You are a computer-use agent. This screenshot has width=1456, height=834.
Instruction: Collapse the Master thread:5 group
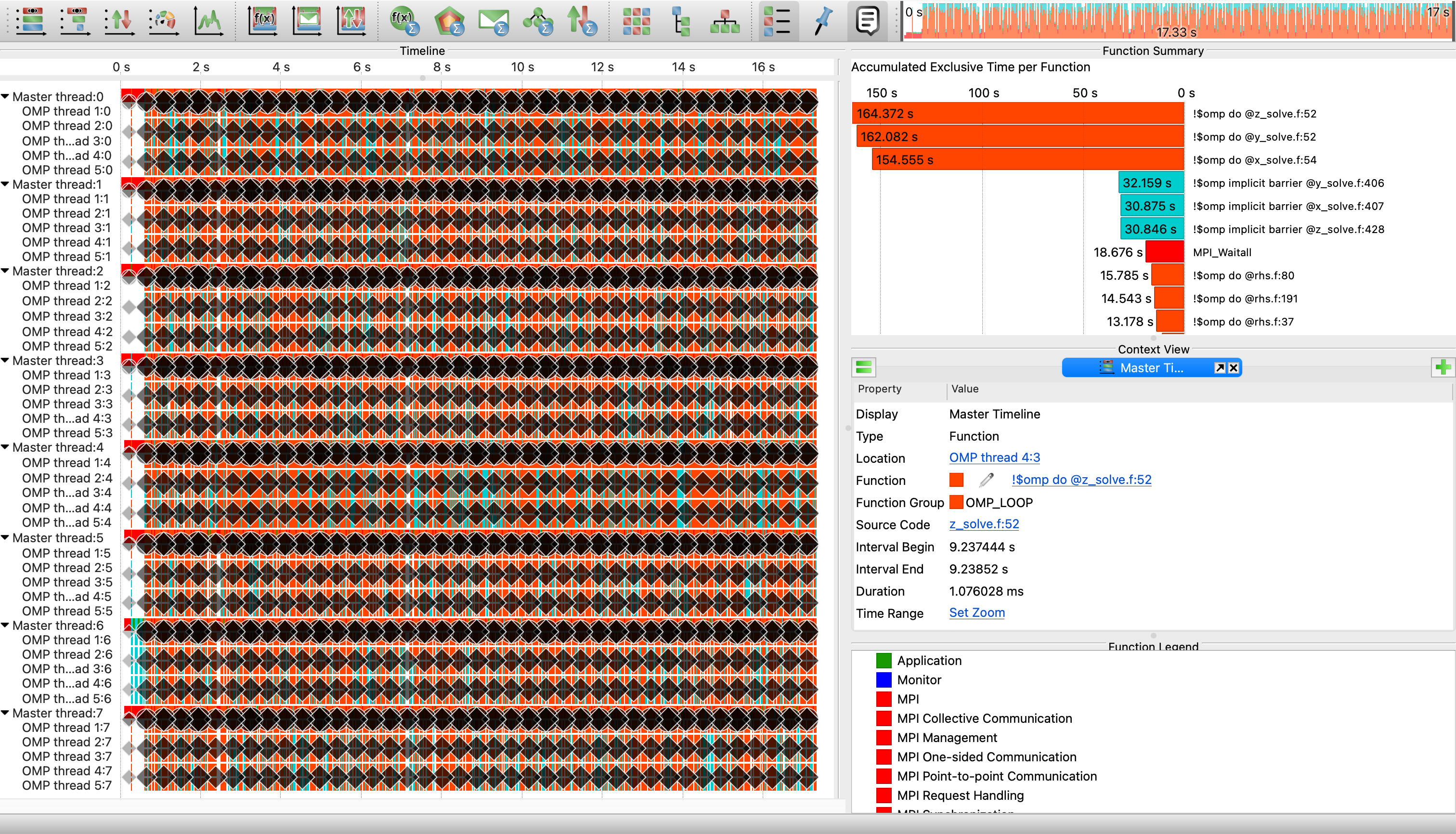pyautogui.click(x=5, y=537)
